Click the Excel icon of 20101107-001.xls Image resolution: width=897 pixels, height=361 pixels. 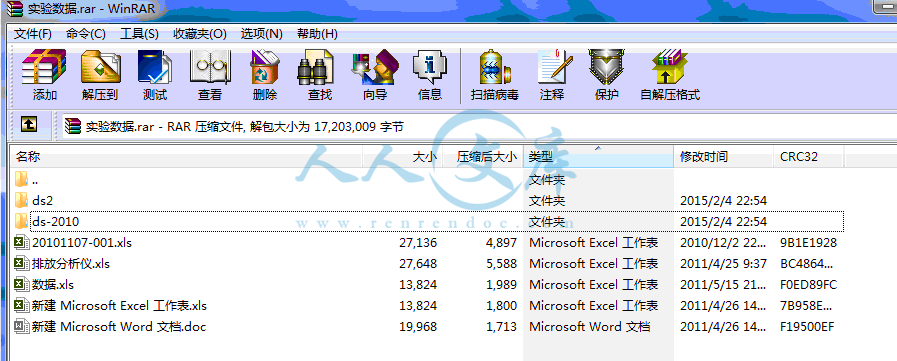point(21,243)
